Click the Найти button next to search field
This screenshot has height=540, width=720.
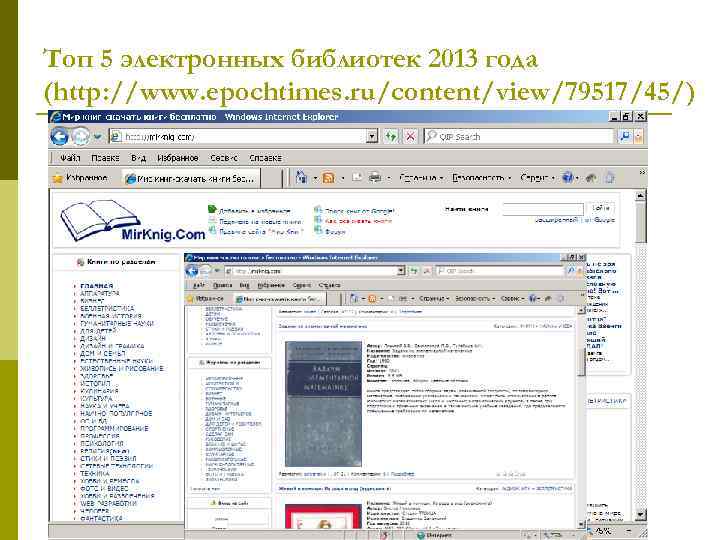[x=601, y=208]
